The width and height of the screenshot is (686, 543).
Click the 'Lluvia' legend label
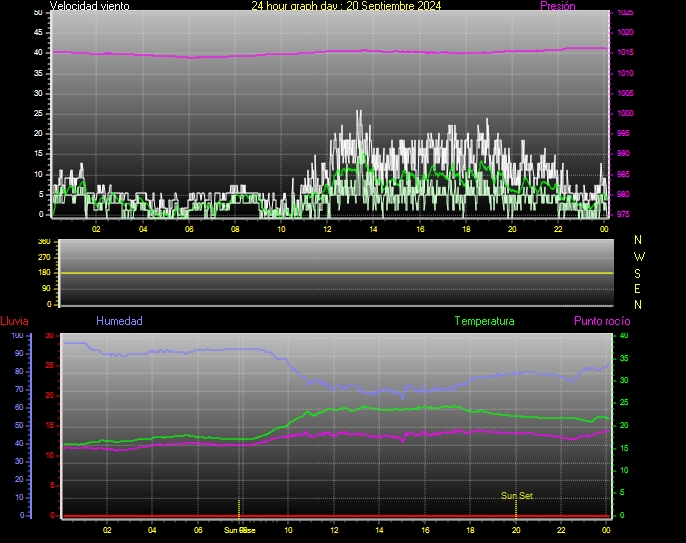click(14, 321)
